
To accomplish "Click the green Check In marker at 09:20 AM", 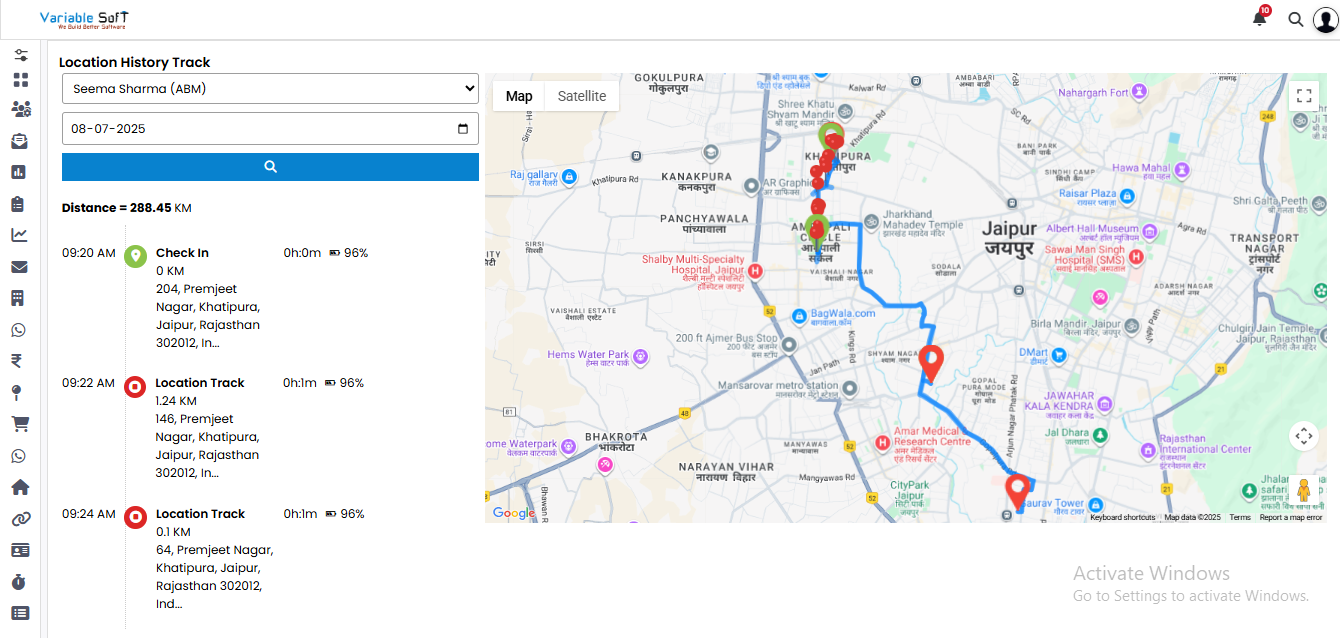I will point(136,255).
